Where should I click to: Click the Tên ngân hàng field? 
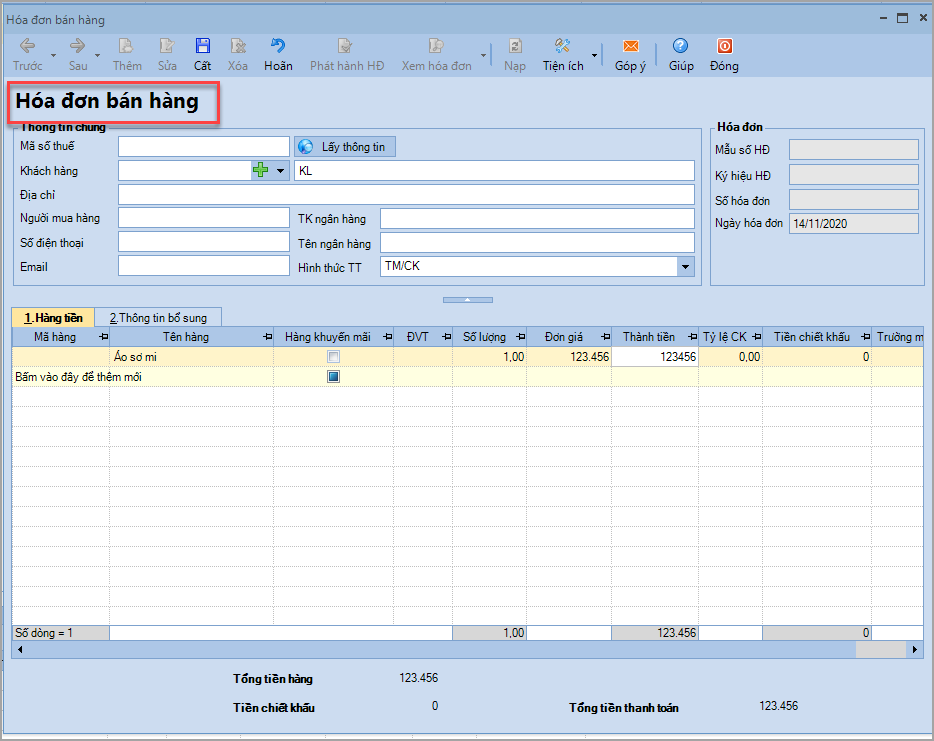(537, 243)
